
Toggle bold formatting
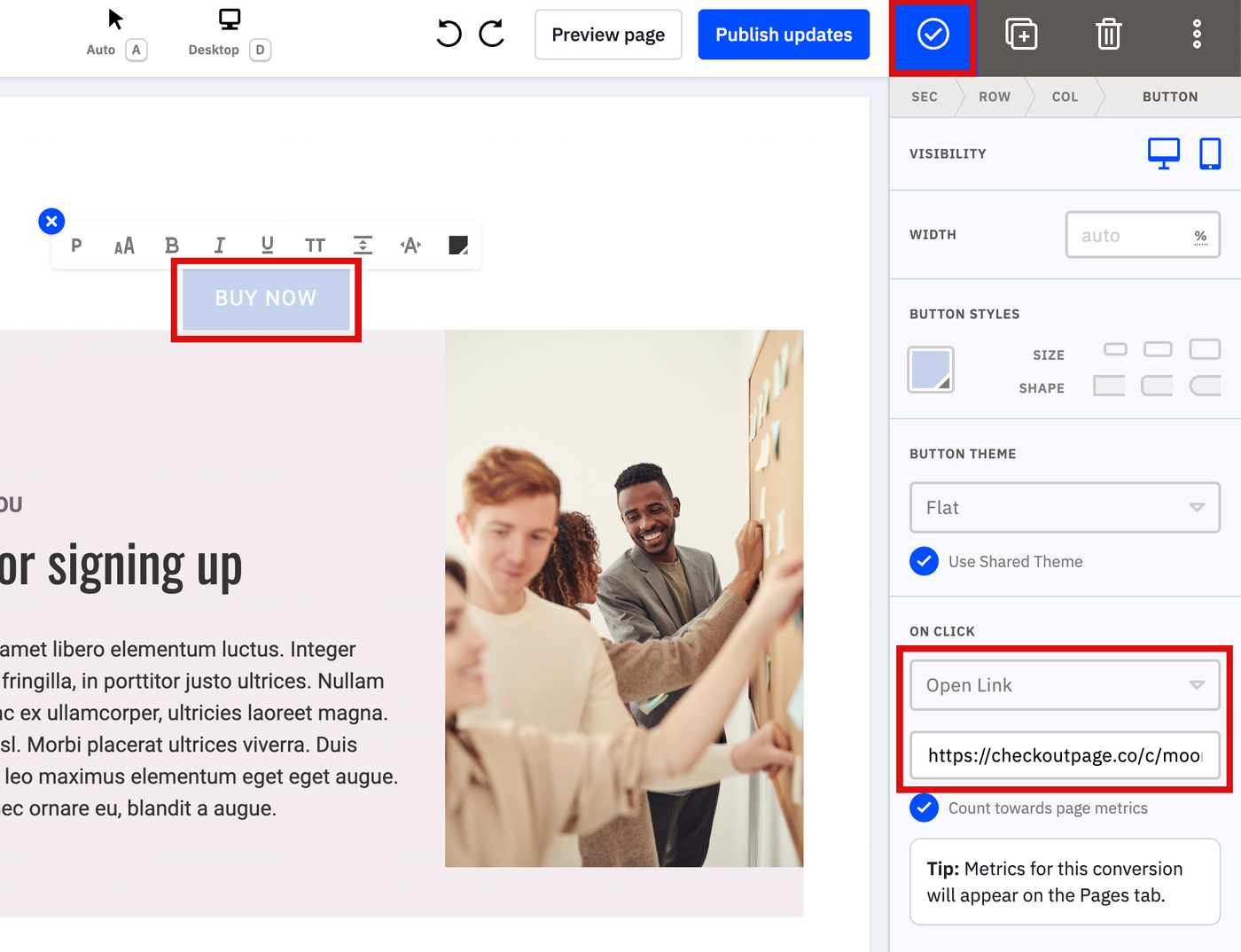[x=172, y=246]
